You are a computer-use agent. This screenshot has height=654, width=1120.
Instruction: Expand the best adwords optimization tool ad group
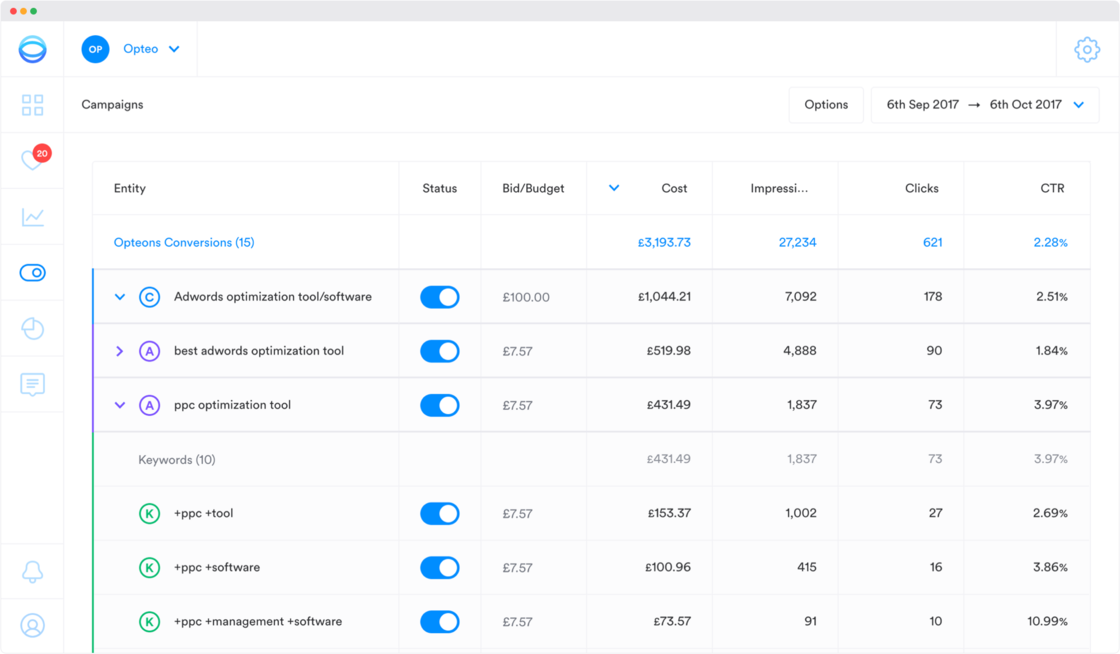(119, 351)
